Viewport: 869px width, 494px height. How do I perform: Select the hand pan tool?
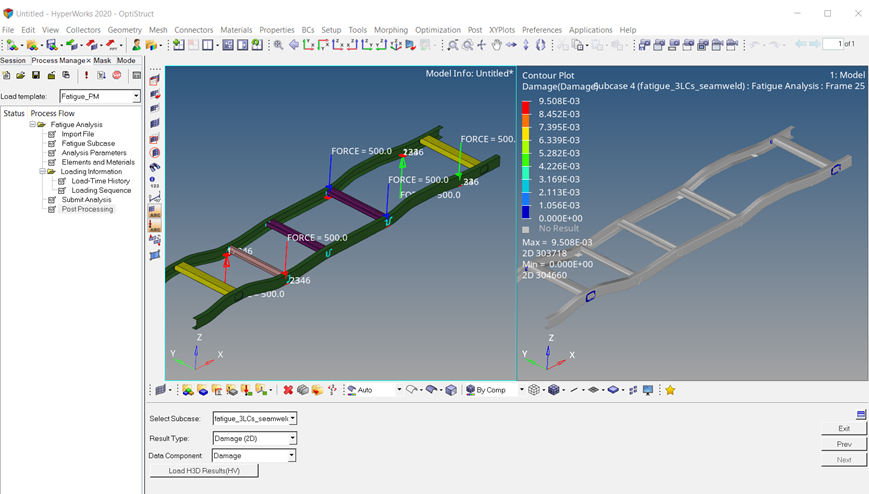[497, 45]
